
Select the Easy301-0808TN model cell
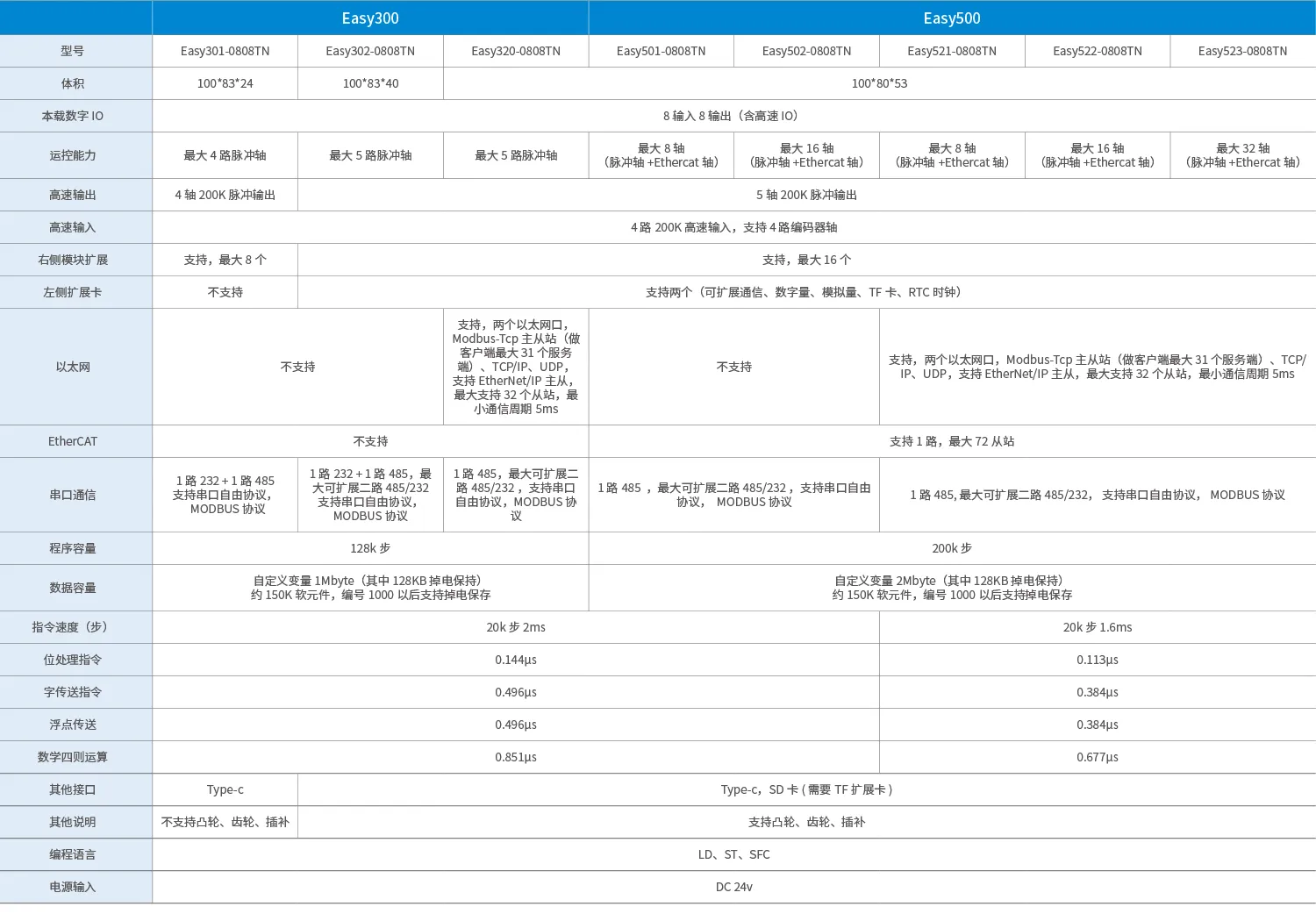[225, 51]
